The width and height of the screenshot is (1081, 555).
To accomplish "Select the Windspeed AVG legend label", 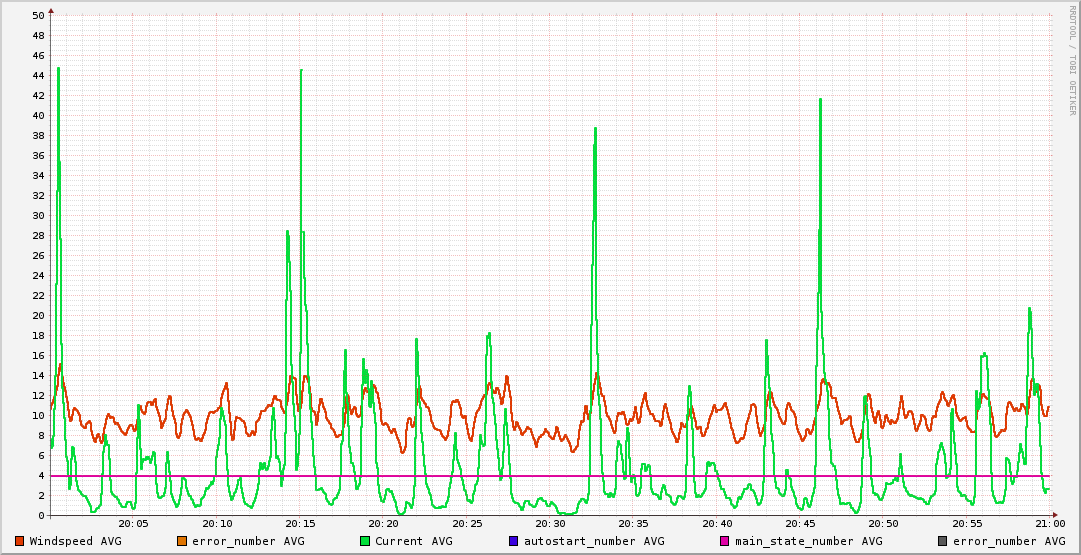I will click(x=75, y=541).
